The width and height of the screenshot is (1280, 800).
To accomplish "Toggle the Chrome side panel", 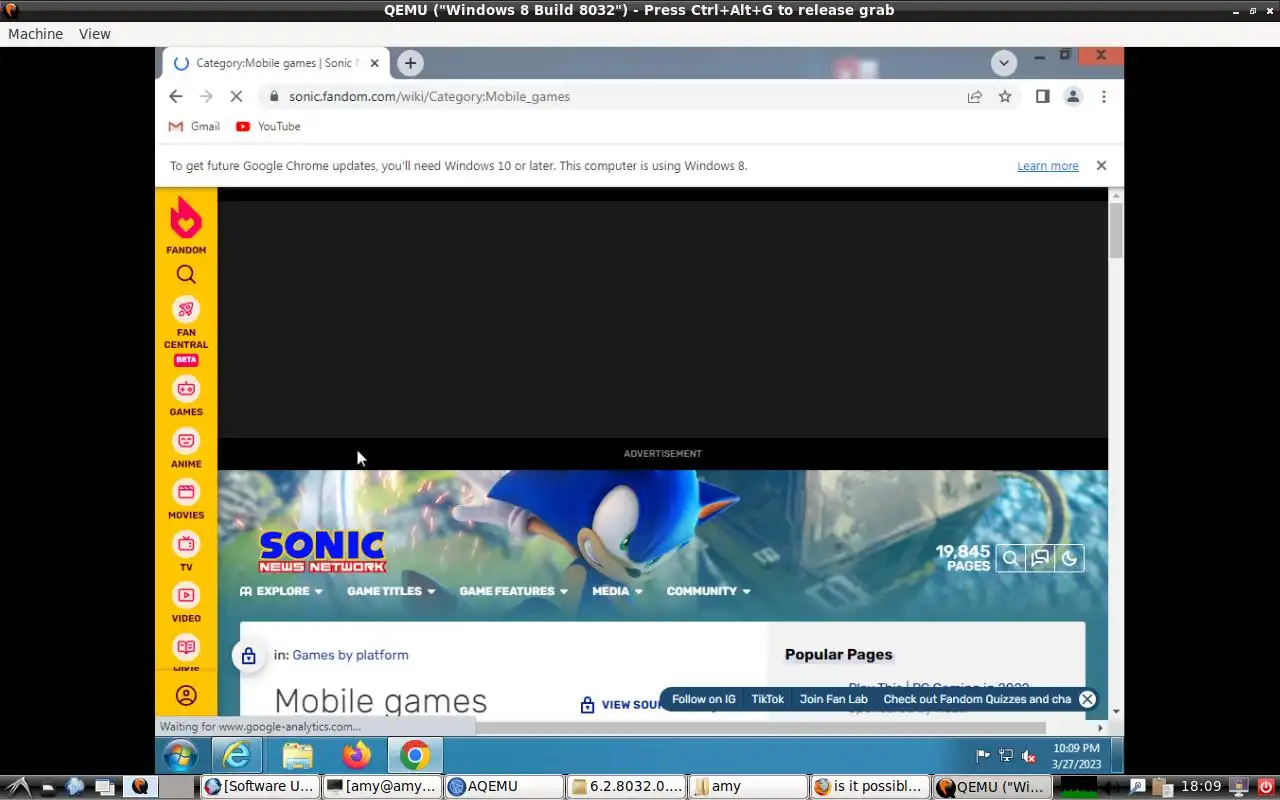I will pos(1042,97).
